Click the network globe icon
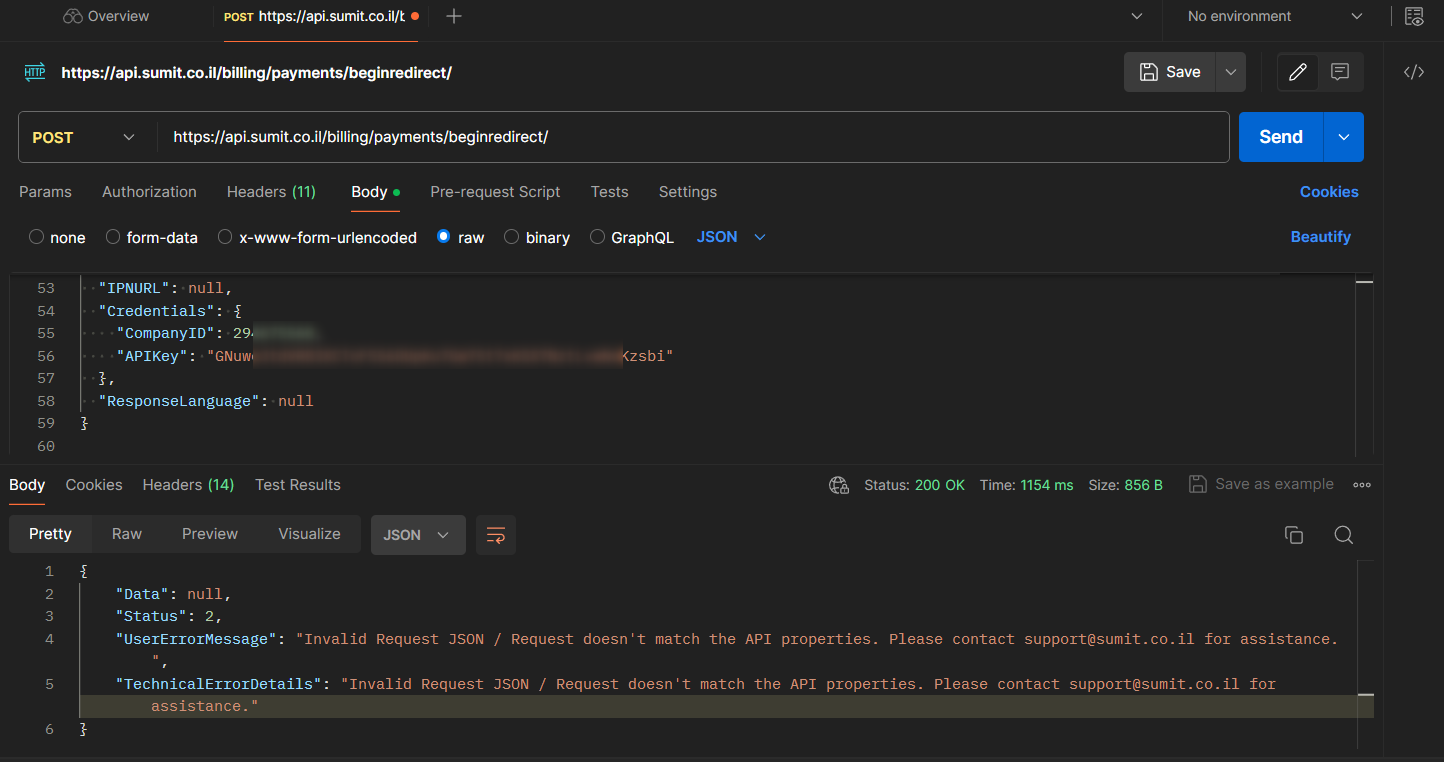Image resolution: width=1444 pixels, height=762 pixels. (x=838, y=485)
